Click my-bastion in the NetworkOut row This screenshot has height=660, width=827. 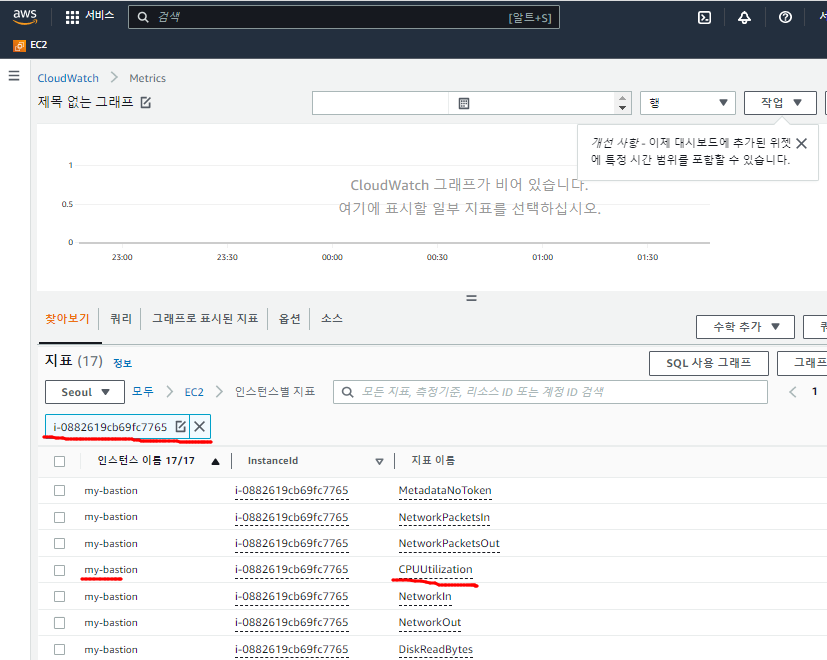pyautogui.click(x=111, y=623)
